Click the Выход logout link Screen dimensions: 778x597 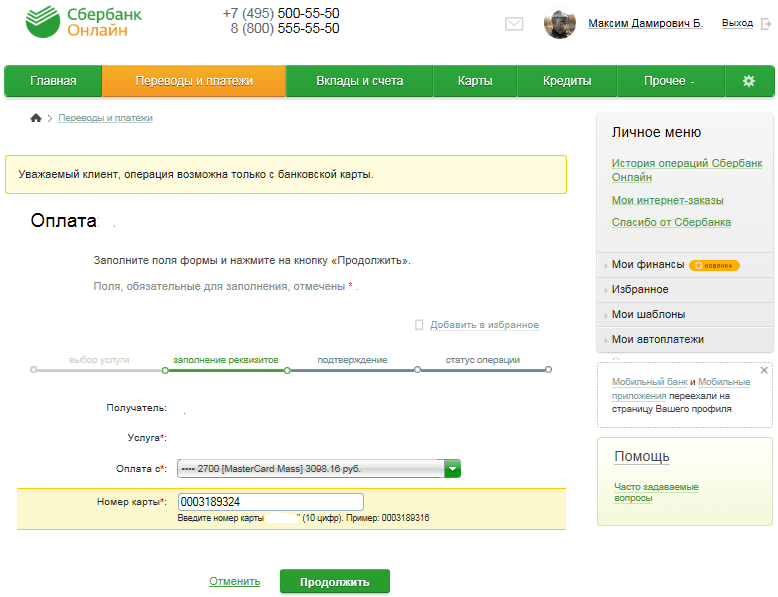737,23
